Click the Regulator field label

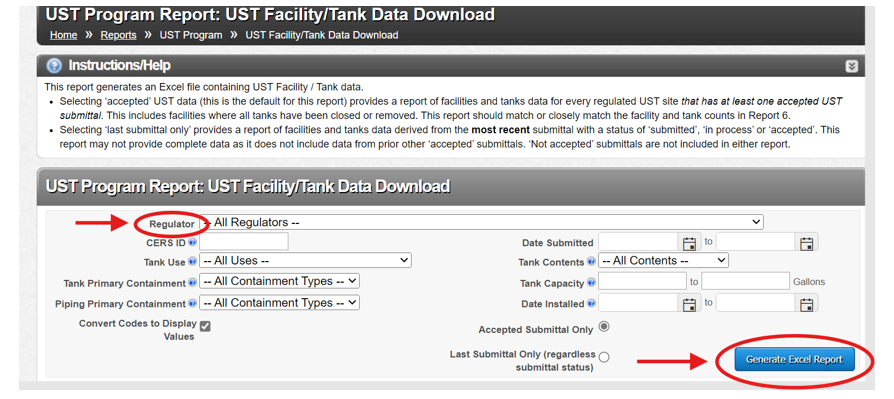tap(172, 224)
